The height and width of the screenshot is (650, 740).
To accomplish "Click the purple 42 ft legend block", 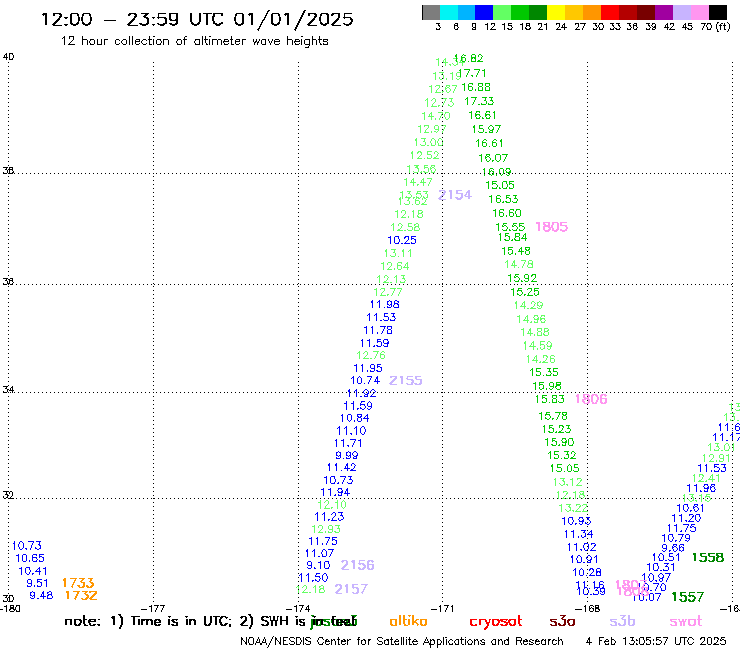I will 664,12.
